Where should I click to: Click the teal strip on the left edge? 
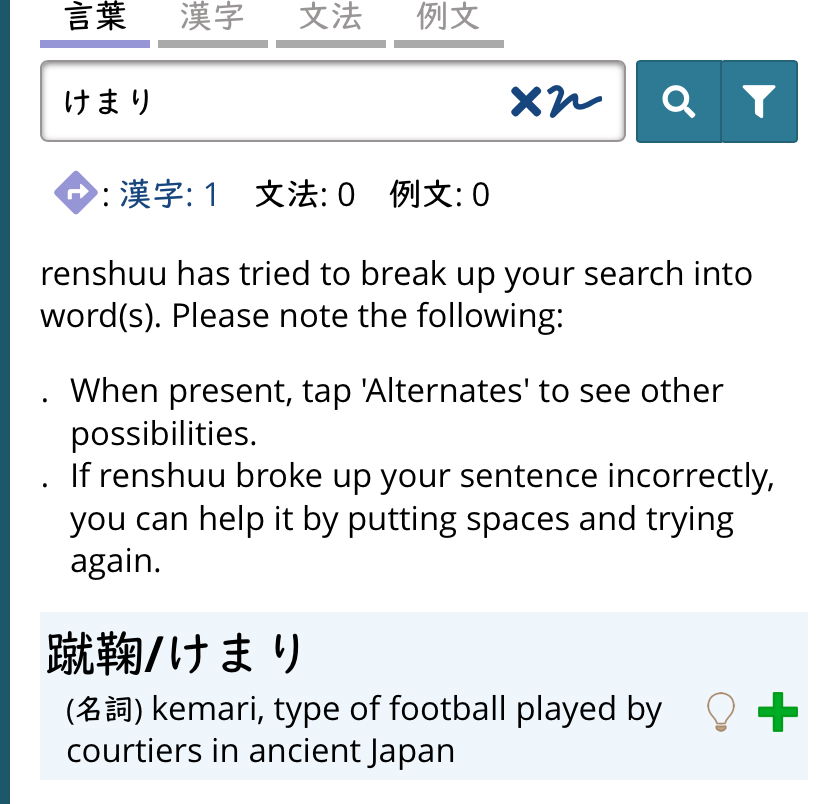[5, 400]
